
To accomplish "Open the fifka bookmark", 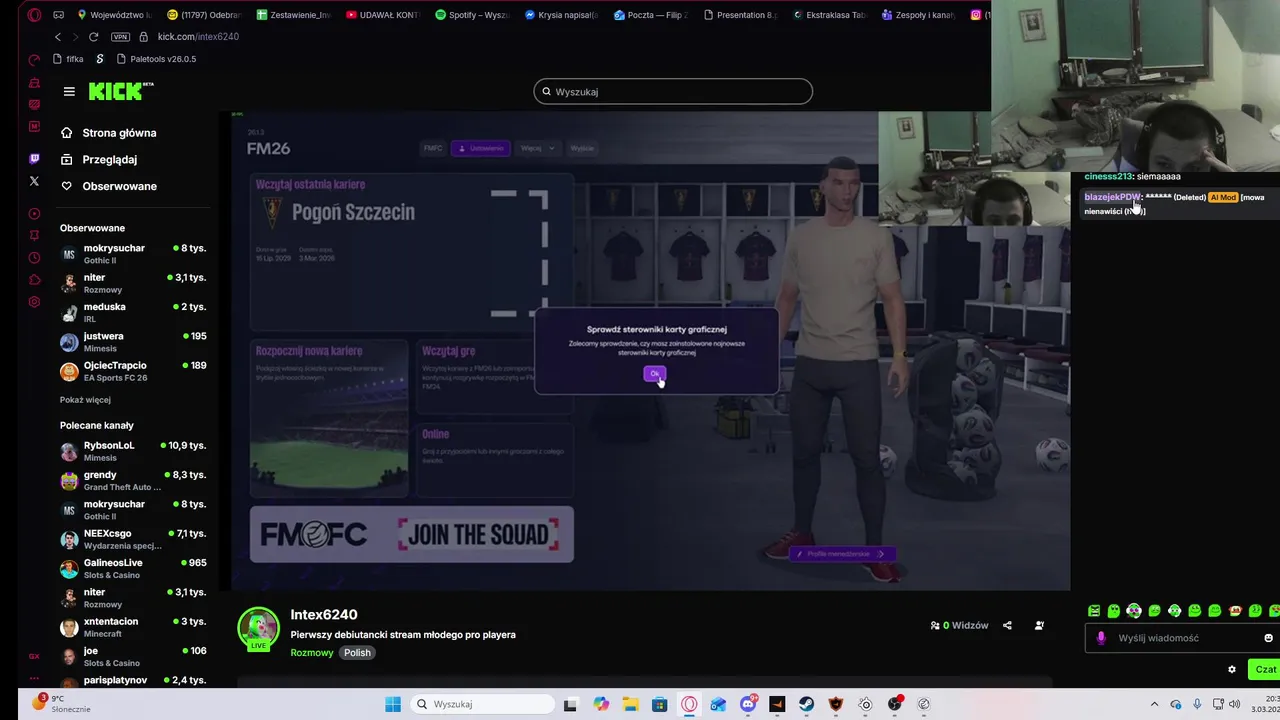I will point(68,59).
